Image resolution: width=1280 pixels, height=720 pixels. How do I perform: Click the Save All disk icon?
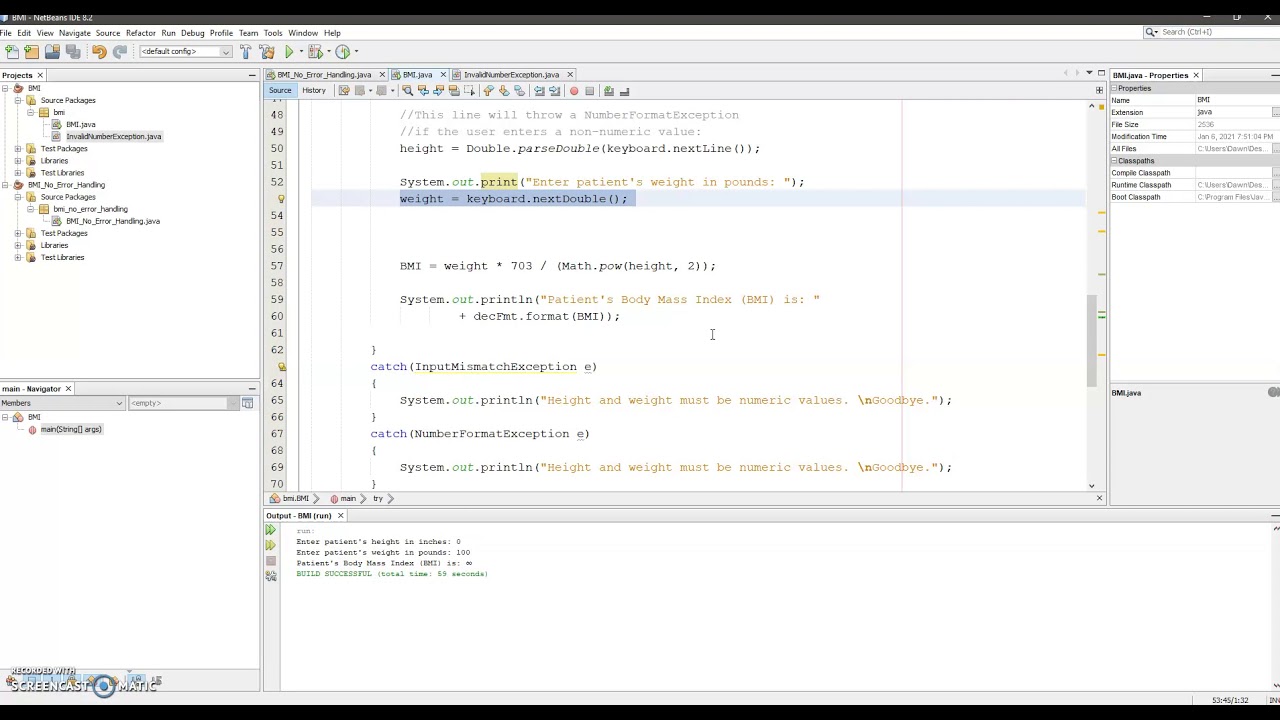coord(73,52)
